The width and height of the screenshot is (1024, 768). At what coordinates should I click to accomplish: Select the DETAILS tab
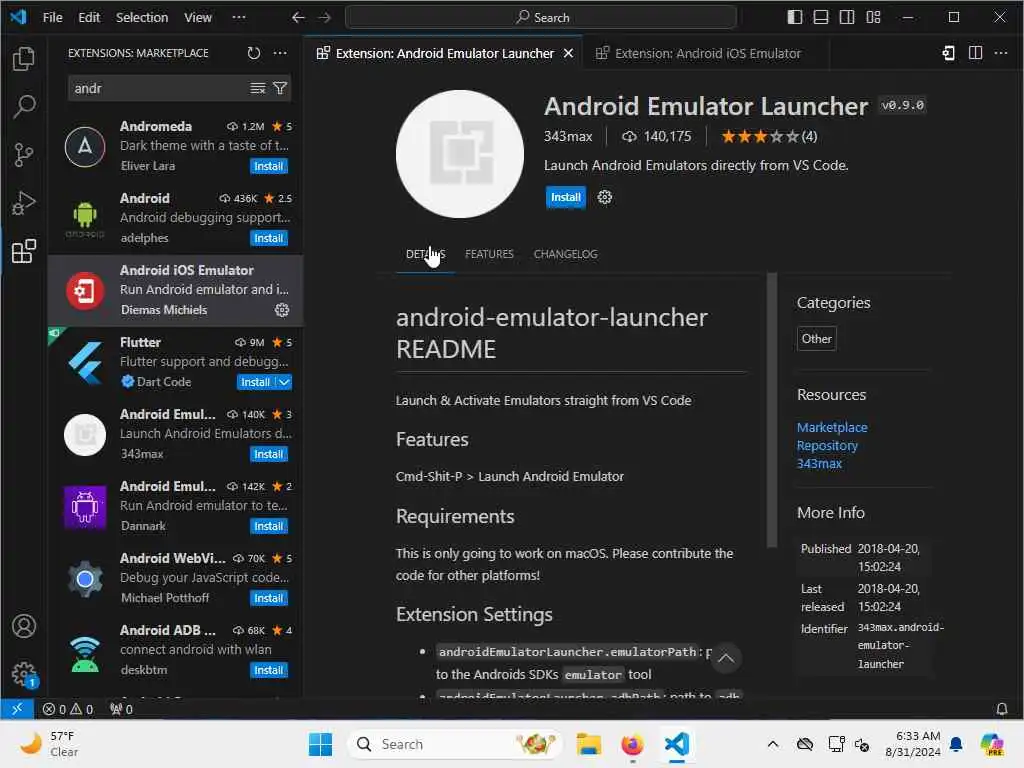point(425,254)
